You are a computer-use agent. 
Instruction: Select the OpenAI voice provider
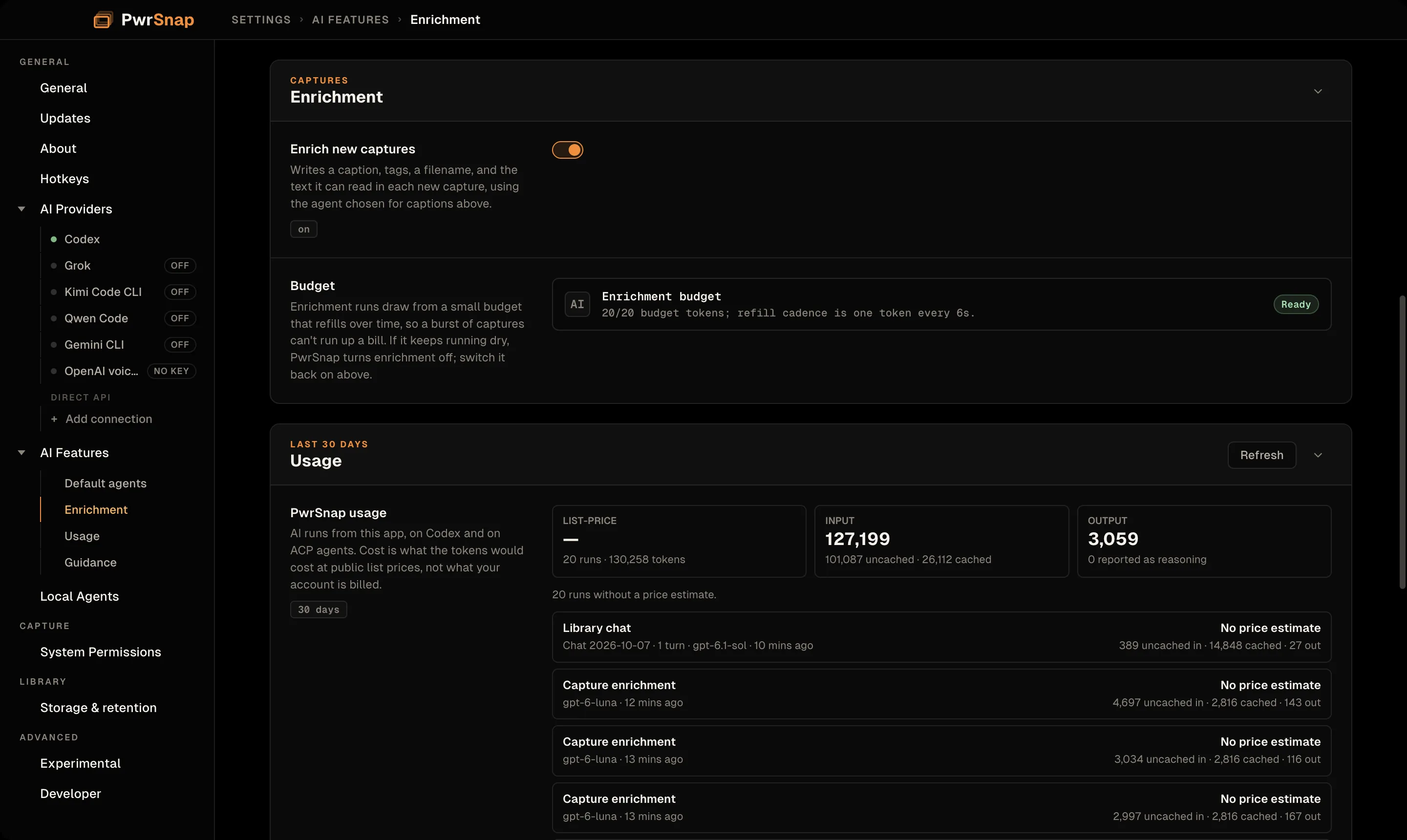(x=101, y=371)
